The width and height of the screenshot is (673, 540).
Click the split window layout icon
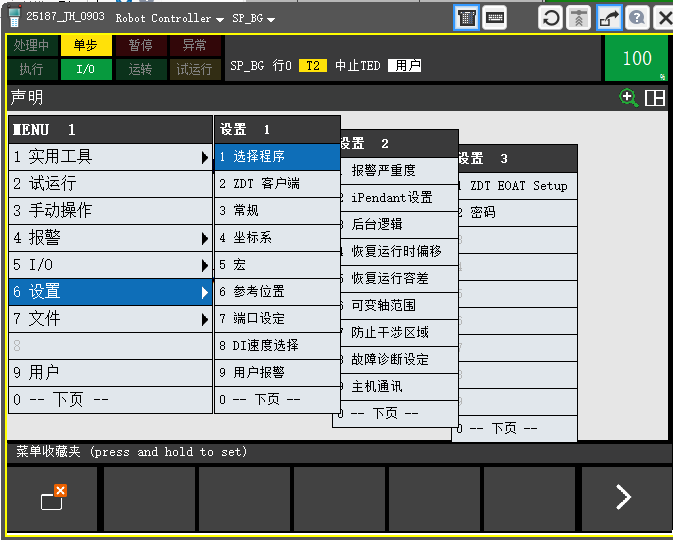click(655, 97)
